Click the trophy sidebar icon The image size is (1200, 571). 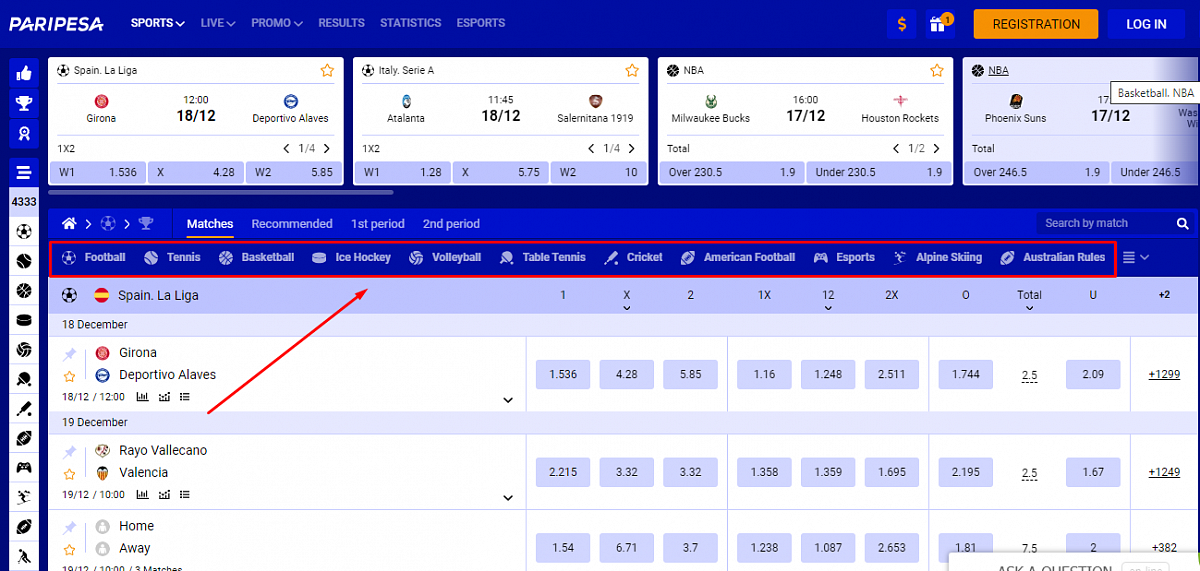pyautogui.click(x=24, y=103)
